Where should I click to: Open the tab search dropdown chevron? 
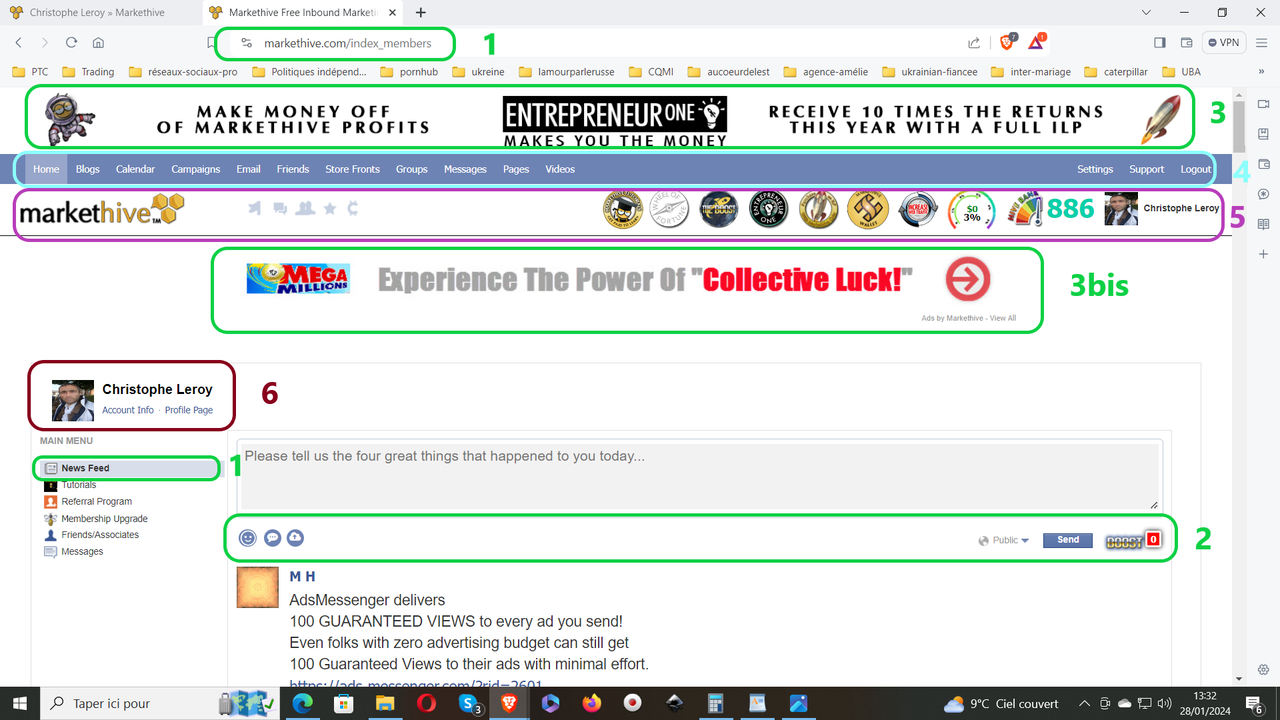click(x=1144, y=12)
